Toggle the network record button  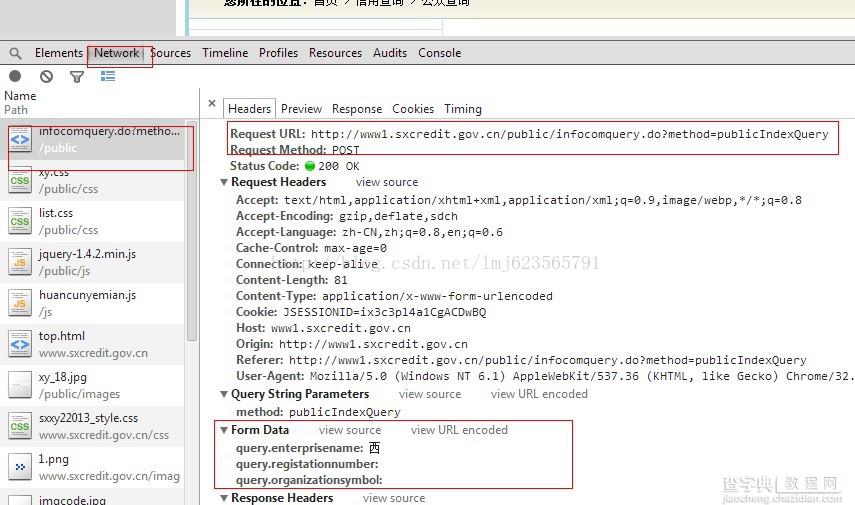[15, 76]
